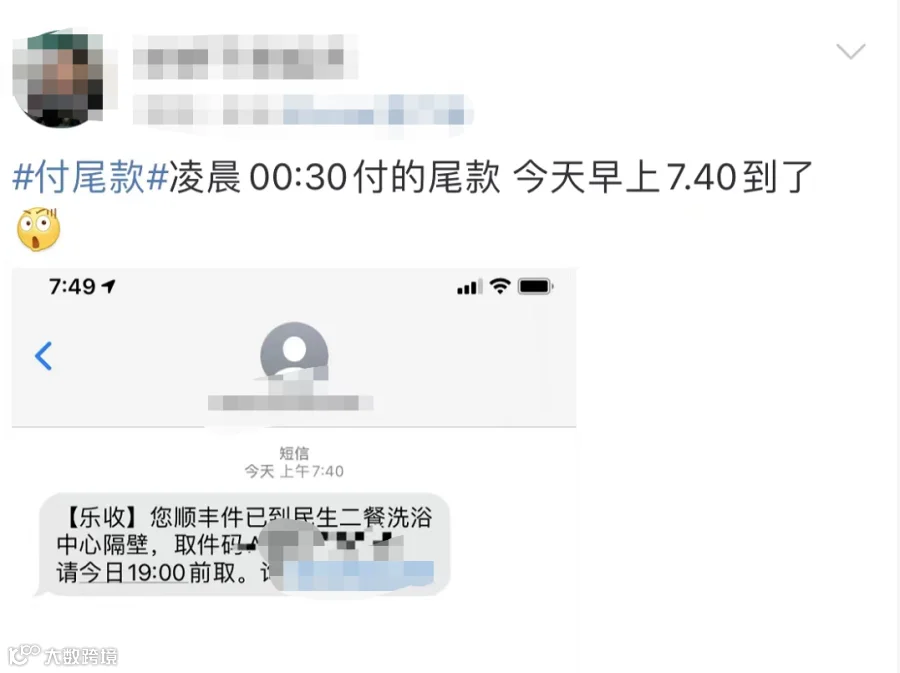Screen dimensions: 900x673
Task: Tap the shocked face emoji
Action: tap(38, 229)
